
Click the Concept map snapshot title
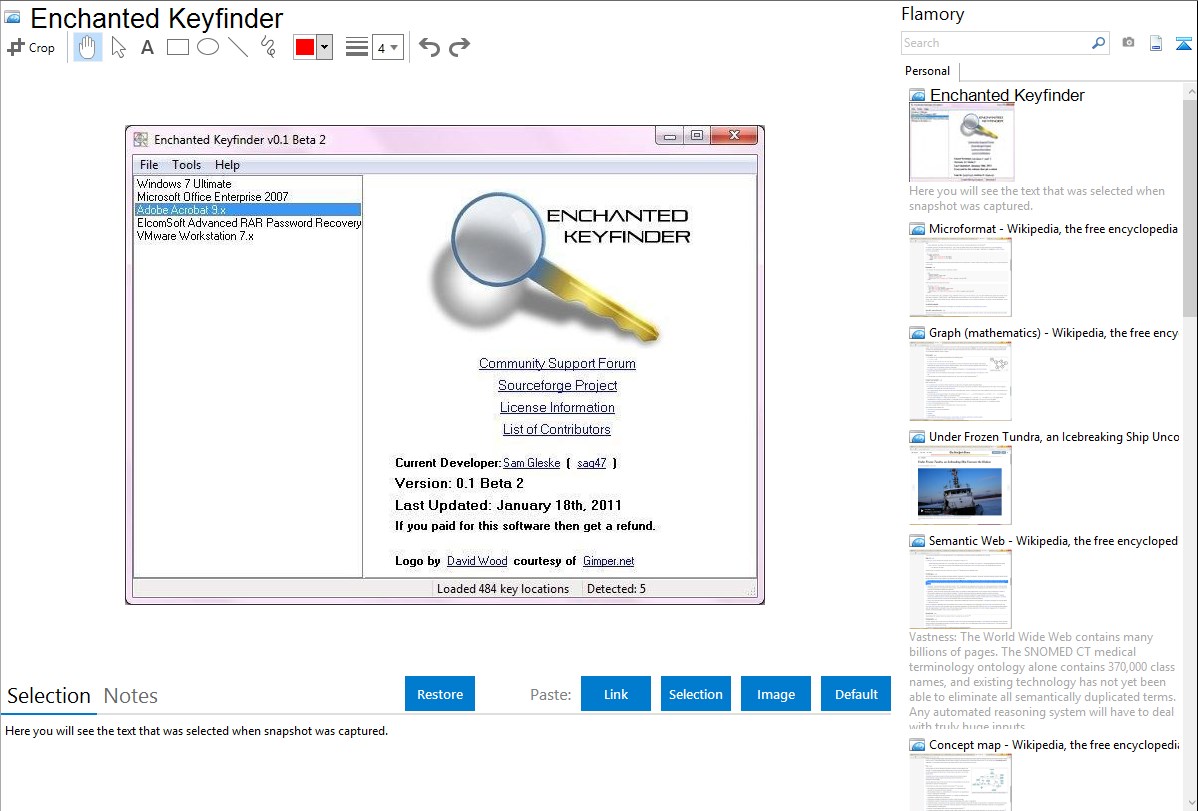(x=1053, y=744)
